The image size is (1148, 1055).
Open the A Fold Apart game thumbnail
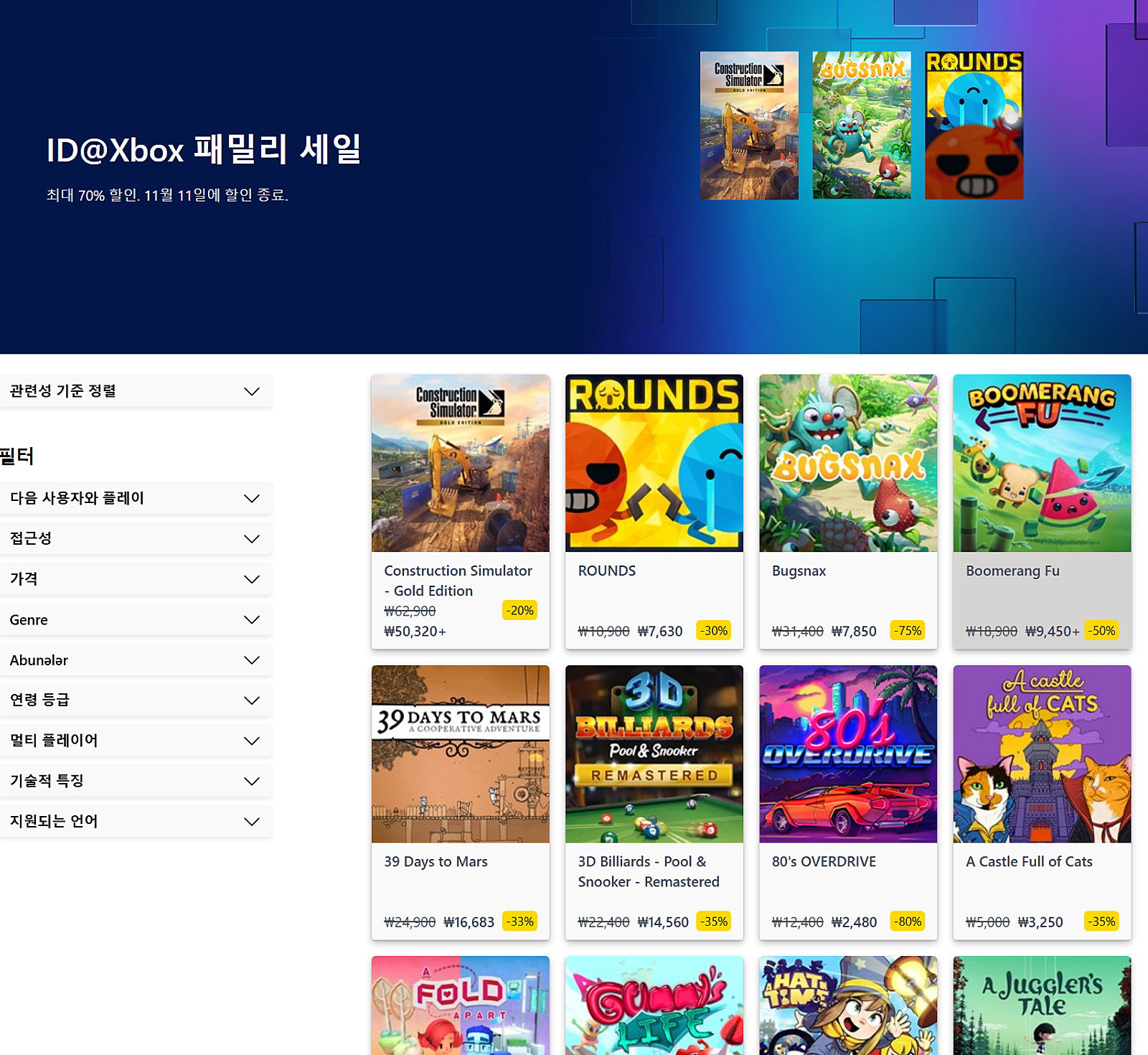(x=461, y=1005)
